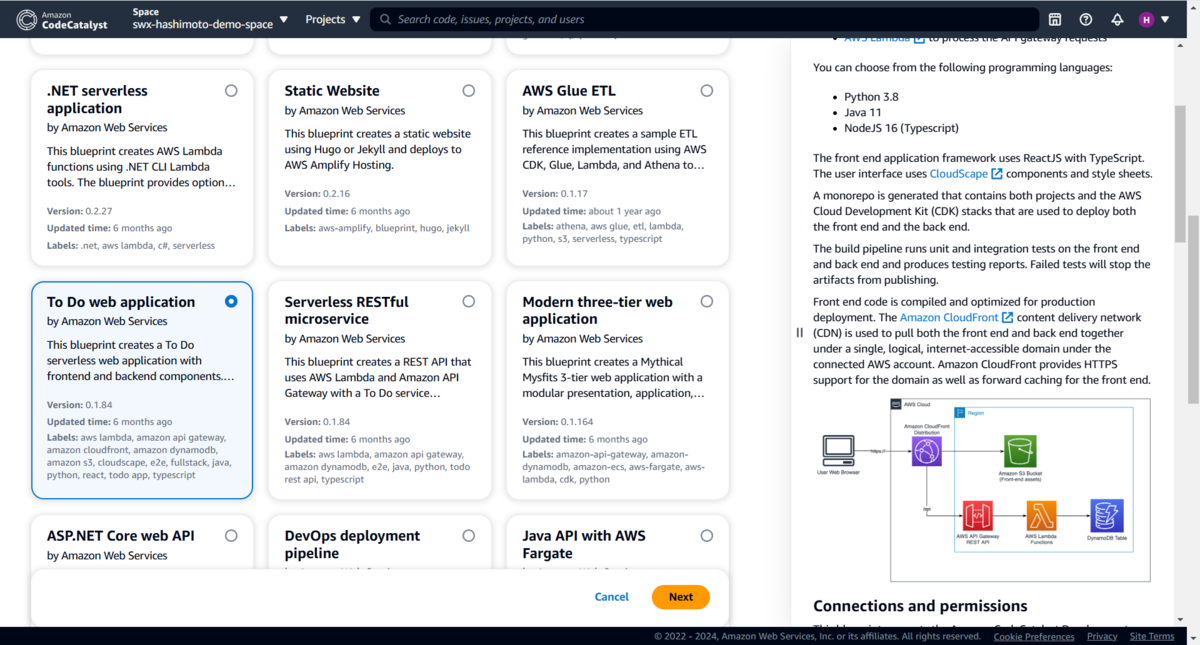Select the Static Website radio button

[469, 91]
